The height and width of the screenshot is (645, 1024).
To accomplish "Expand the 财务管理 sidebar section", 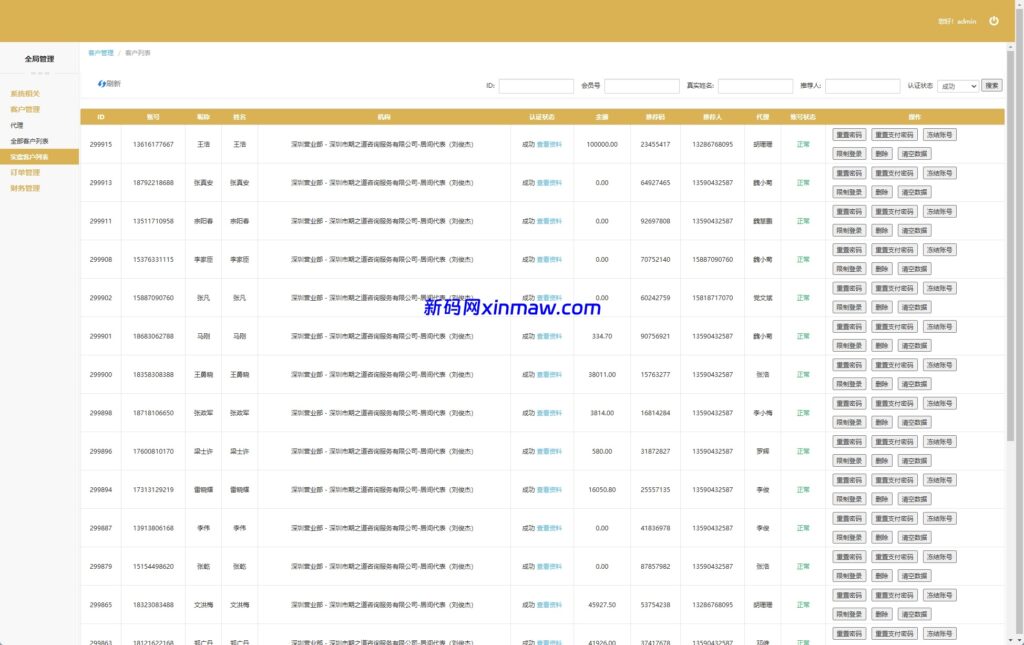I will [x=25, y=188].
